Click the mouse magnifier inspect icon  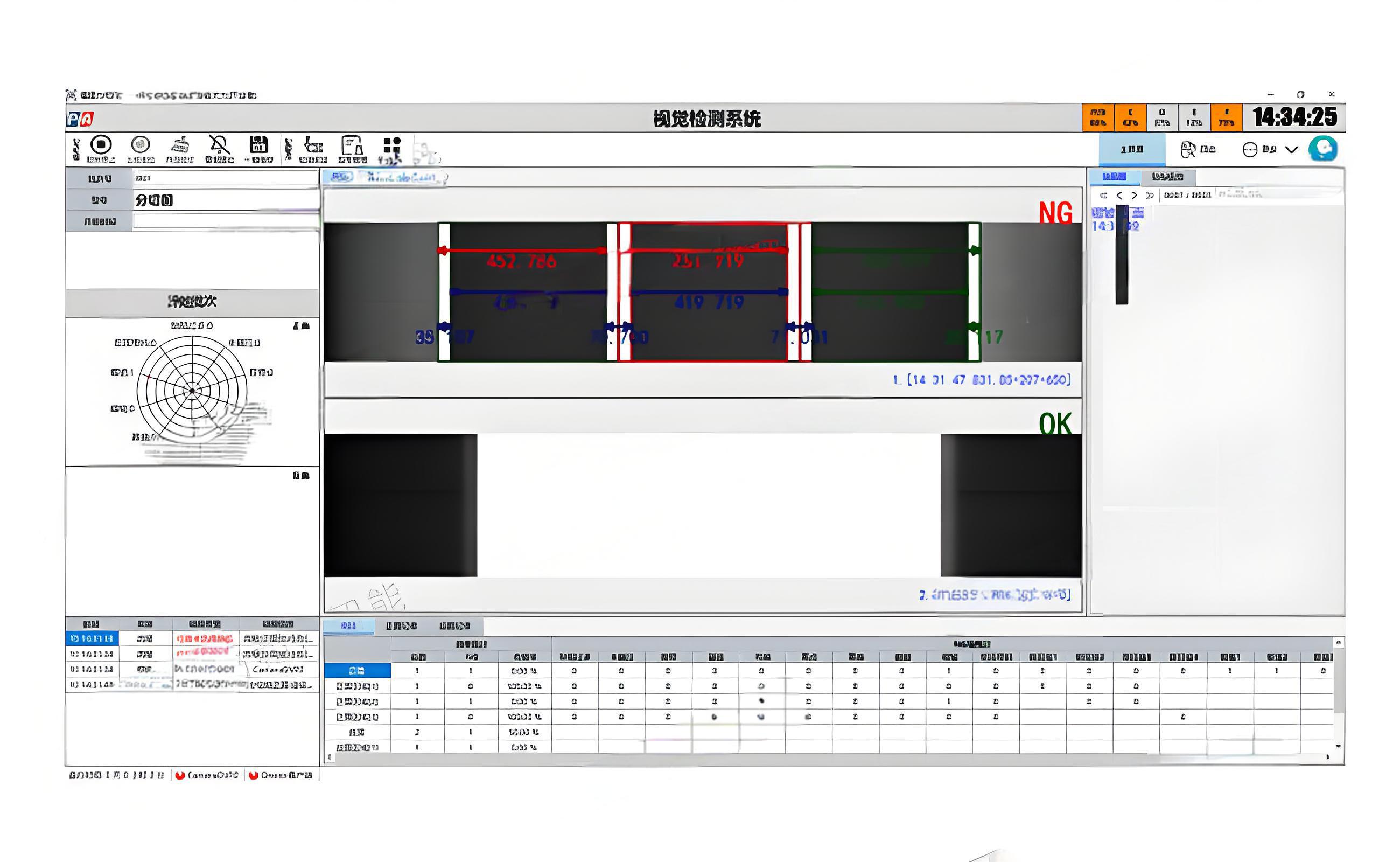pyautogui.click(x=1188, y=149)
